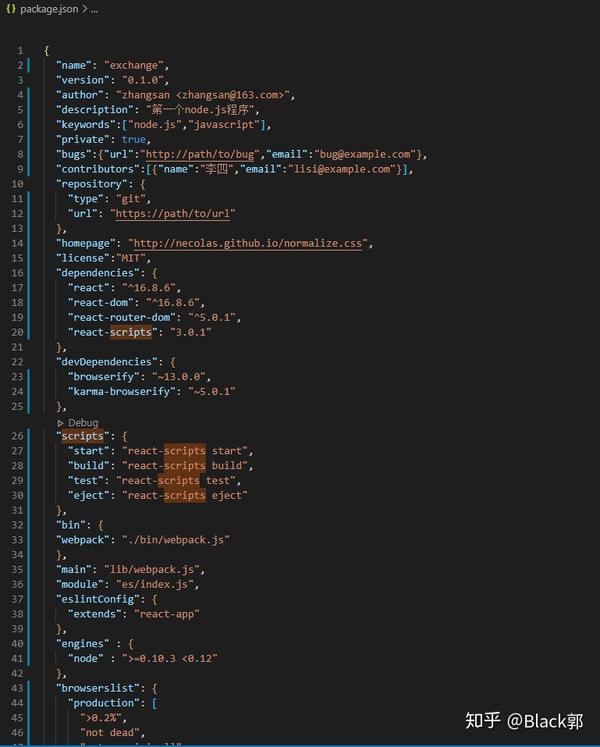This screenshot has height=747, width=600.
Task: Click the "engines" key
Action: tap(83, 644)
